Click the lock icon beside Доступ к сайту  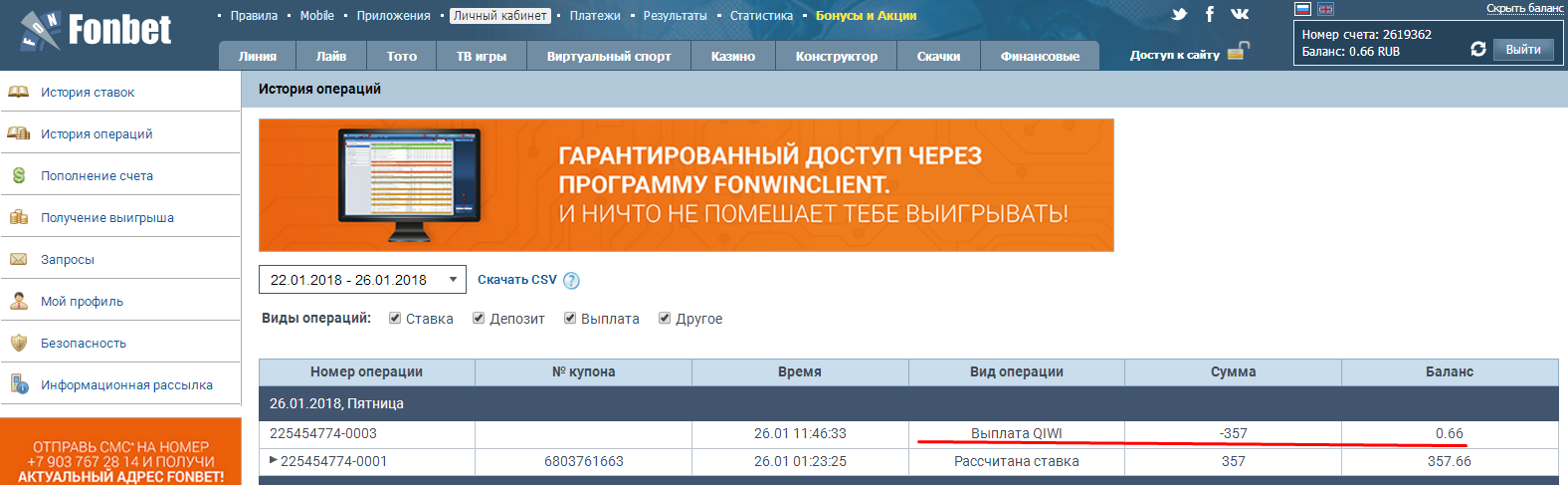coord(1238,52)
